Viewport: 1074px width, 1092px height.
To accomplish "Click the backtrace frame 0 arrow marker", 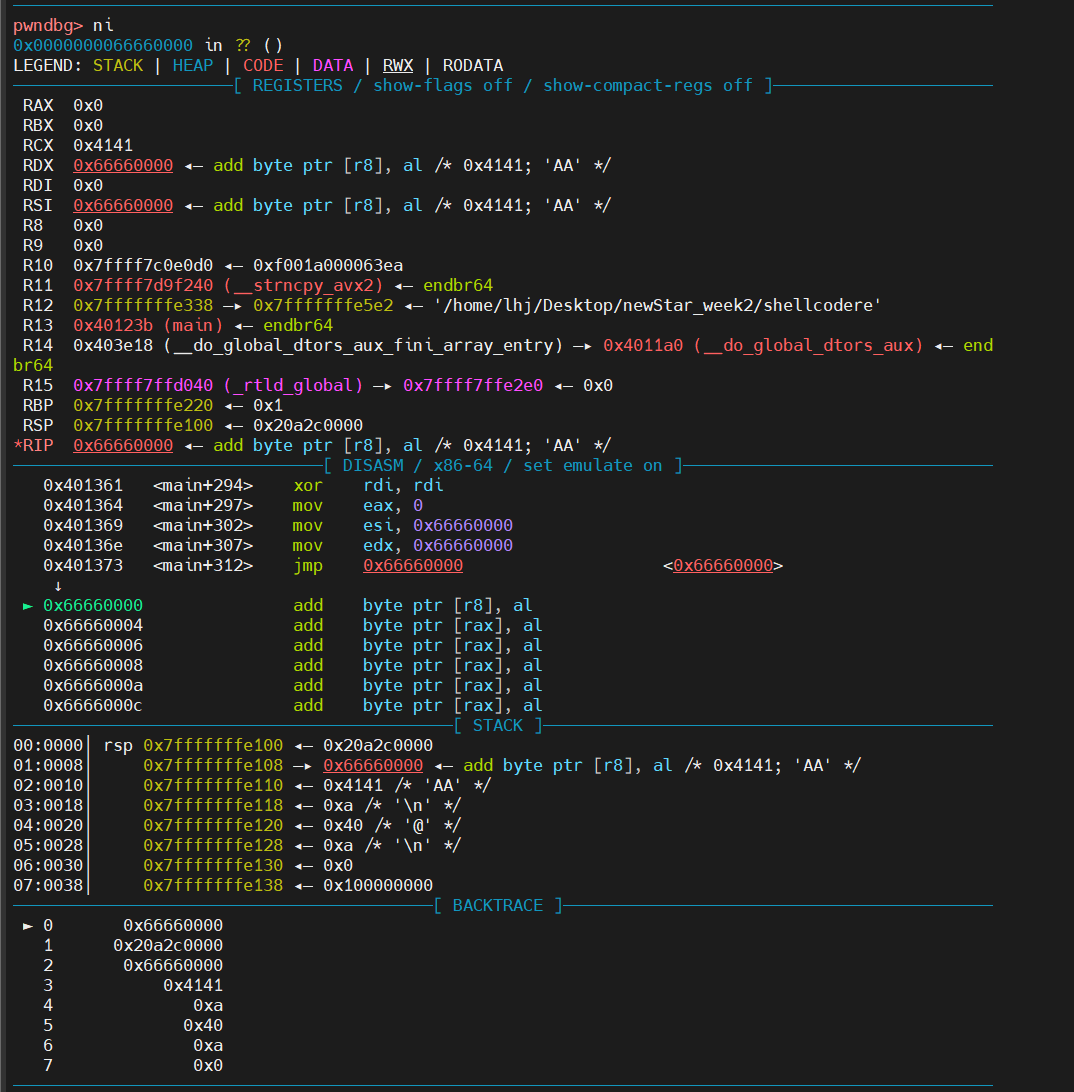I will tap(28, 926).
